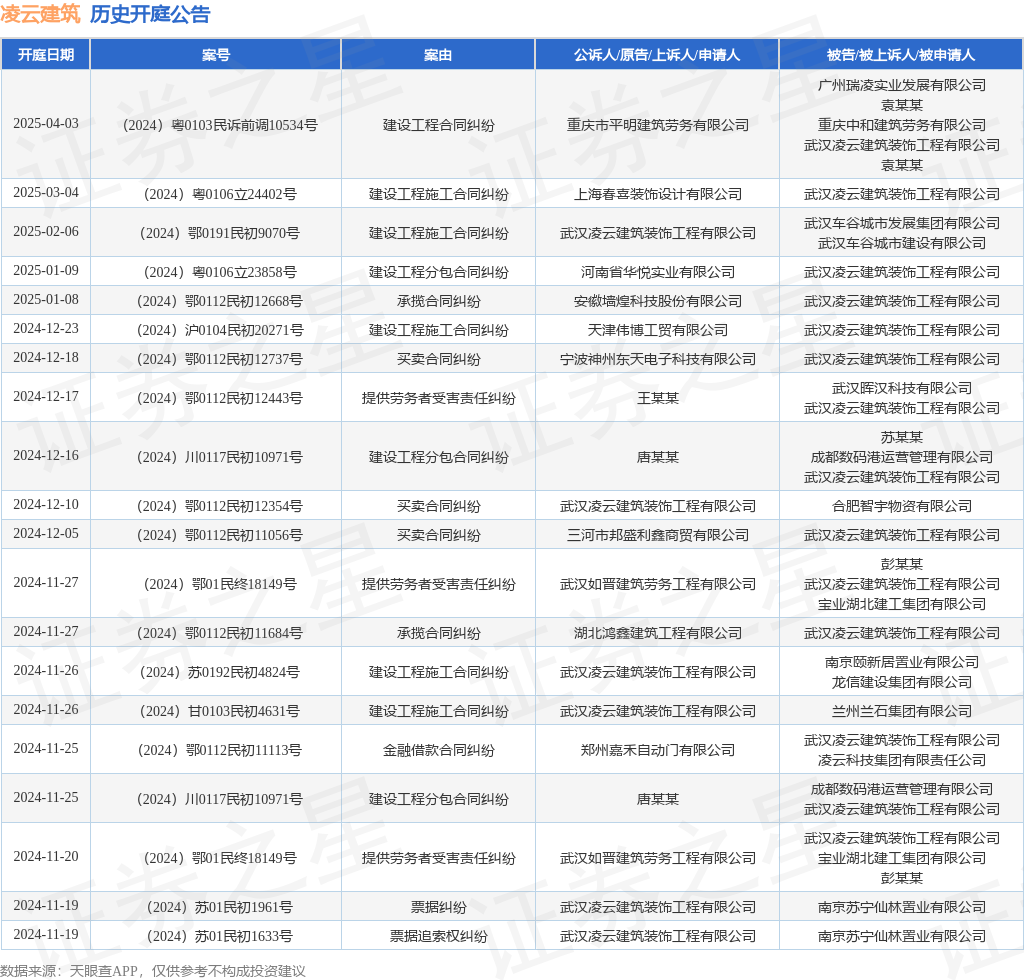The height and width of the screenshot is (980, 1024).
Task: Select case number 粤0103民诉前调10534号
Action: [220, 125]
